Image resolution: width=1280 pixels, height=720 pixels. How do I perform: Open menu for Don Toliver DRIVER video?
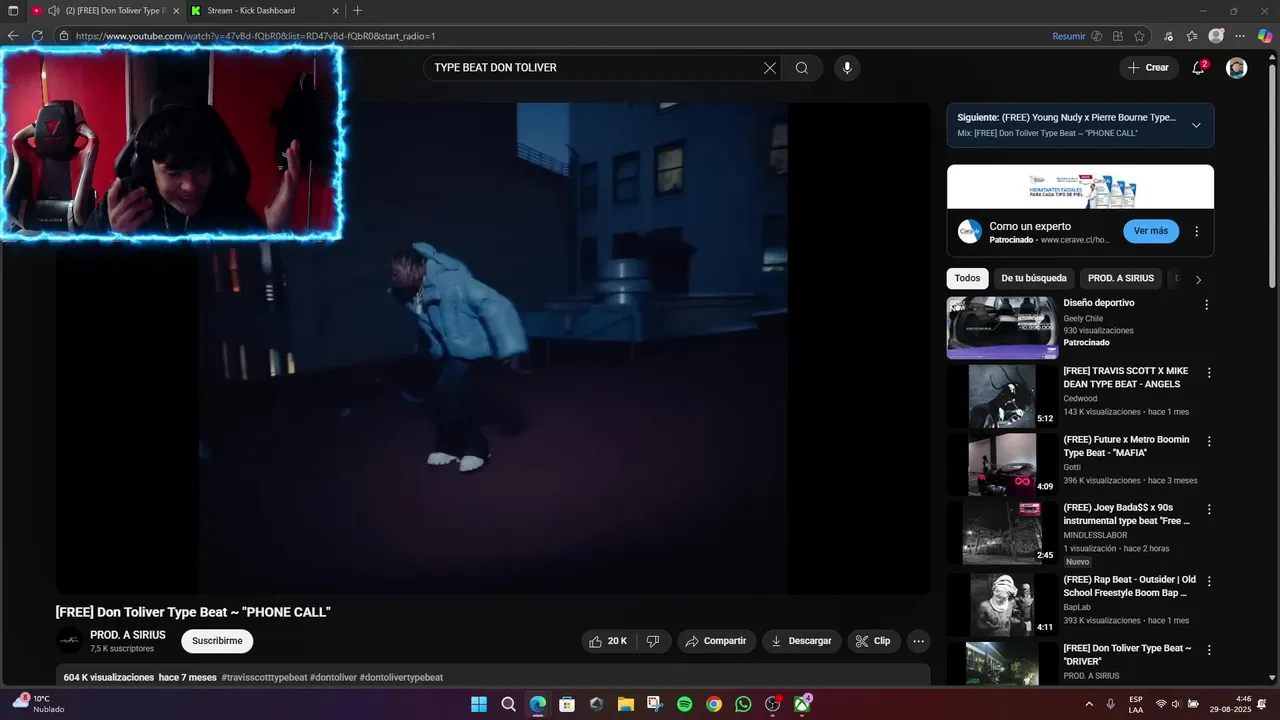coord(1209,650)
